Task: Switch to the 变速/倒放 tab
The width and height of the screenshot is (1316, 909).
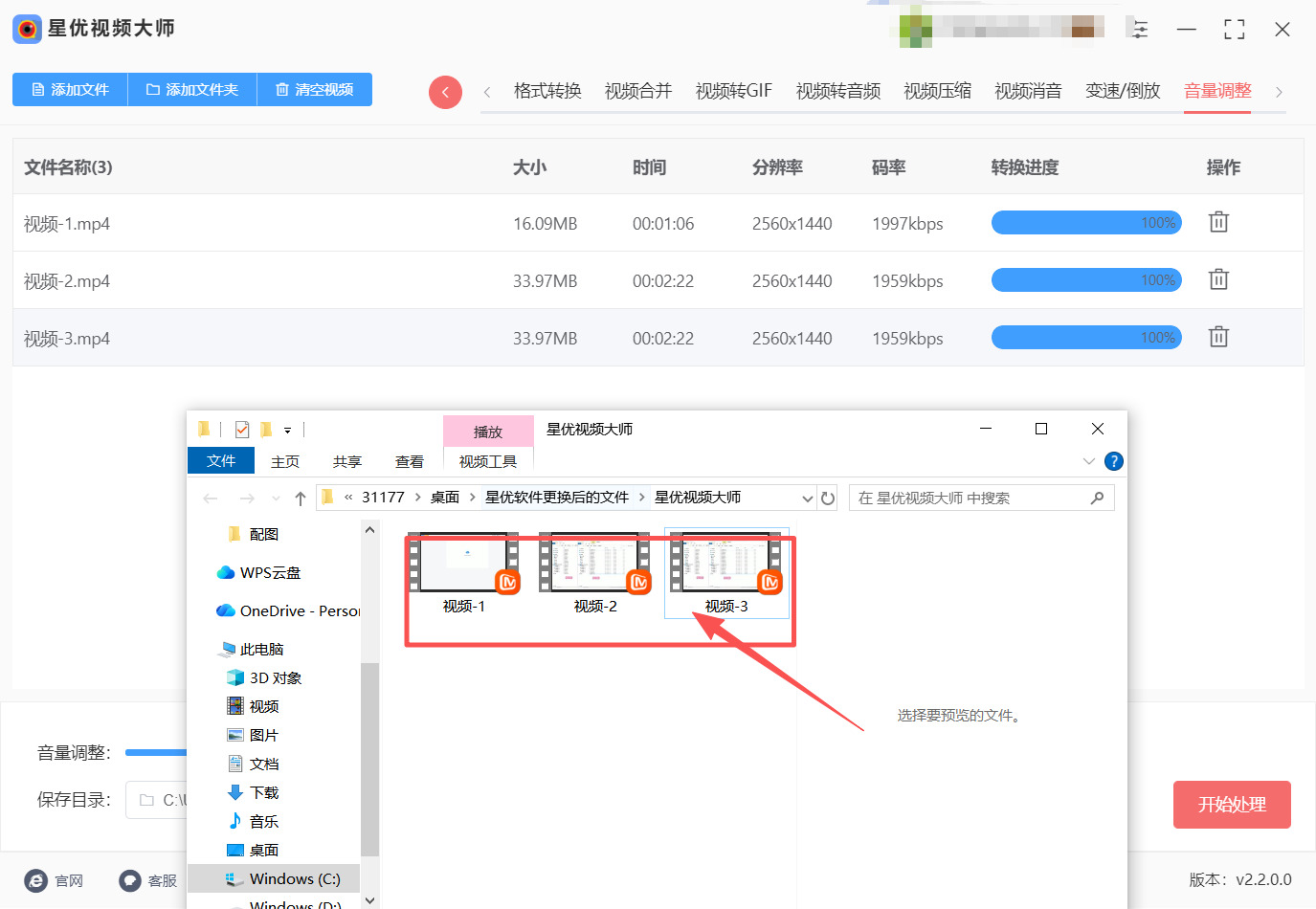Action: [1123, 91]
